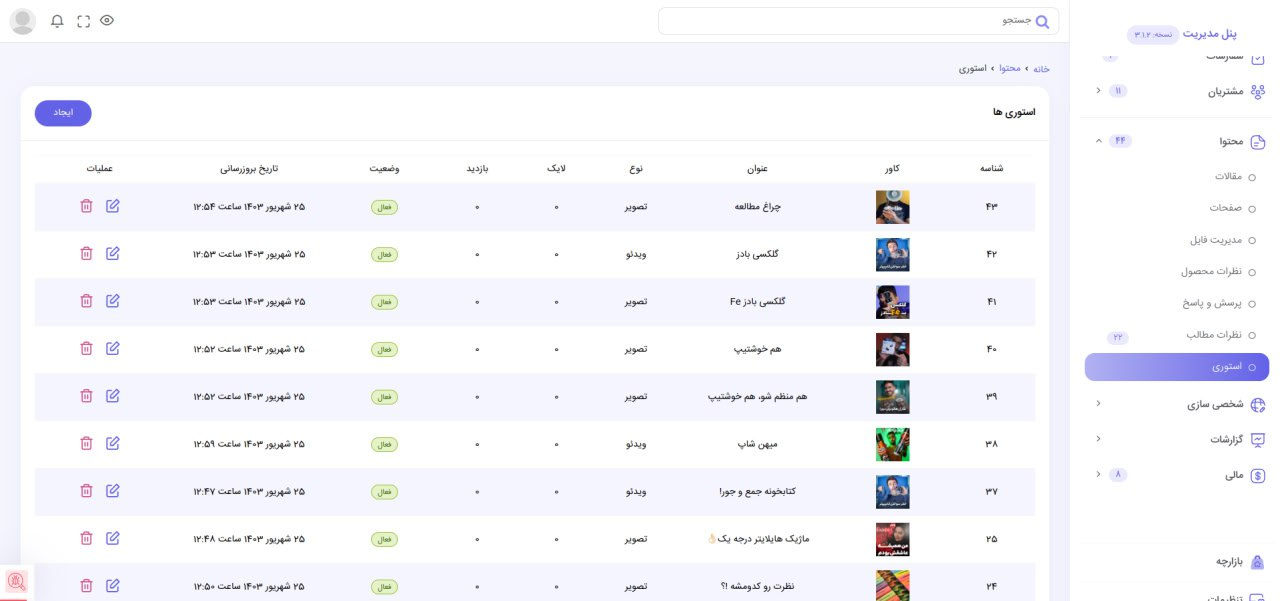Open the notifications bell
Screen dimensions: 1280x601
pyautogui.click(x=57, y=21)
